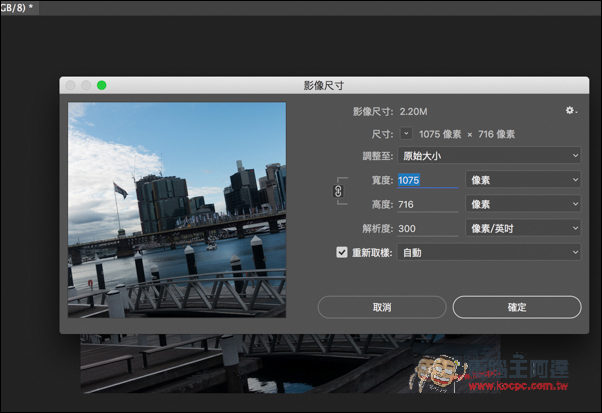Click the 寬度 field showing 1075
Viewport: 602px width, 413px height.
coord(427,180)
